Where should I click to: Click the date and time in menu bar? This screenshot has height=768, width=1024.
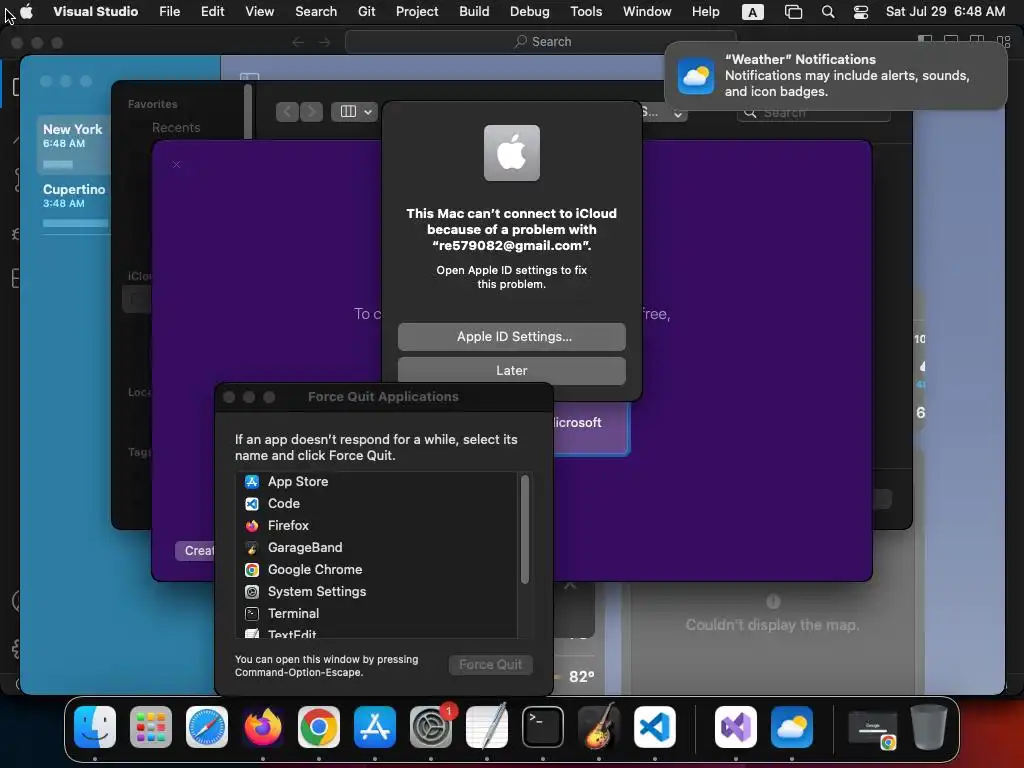pyautogui.click(x=945, y=12)
